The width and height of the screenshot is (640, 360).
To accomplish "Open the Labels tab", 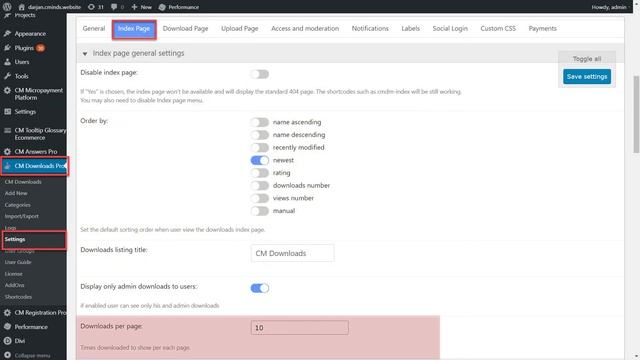I will [x=411, y=29].
